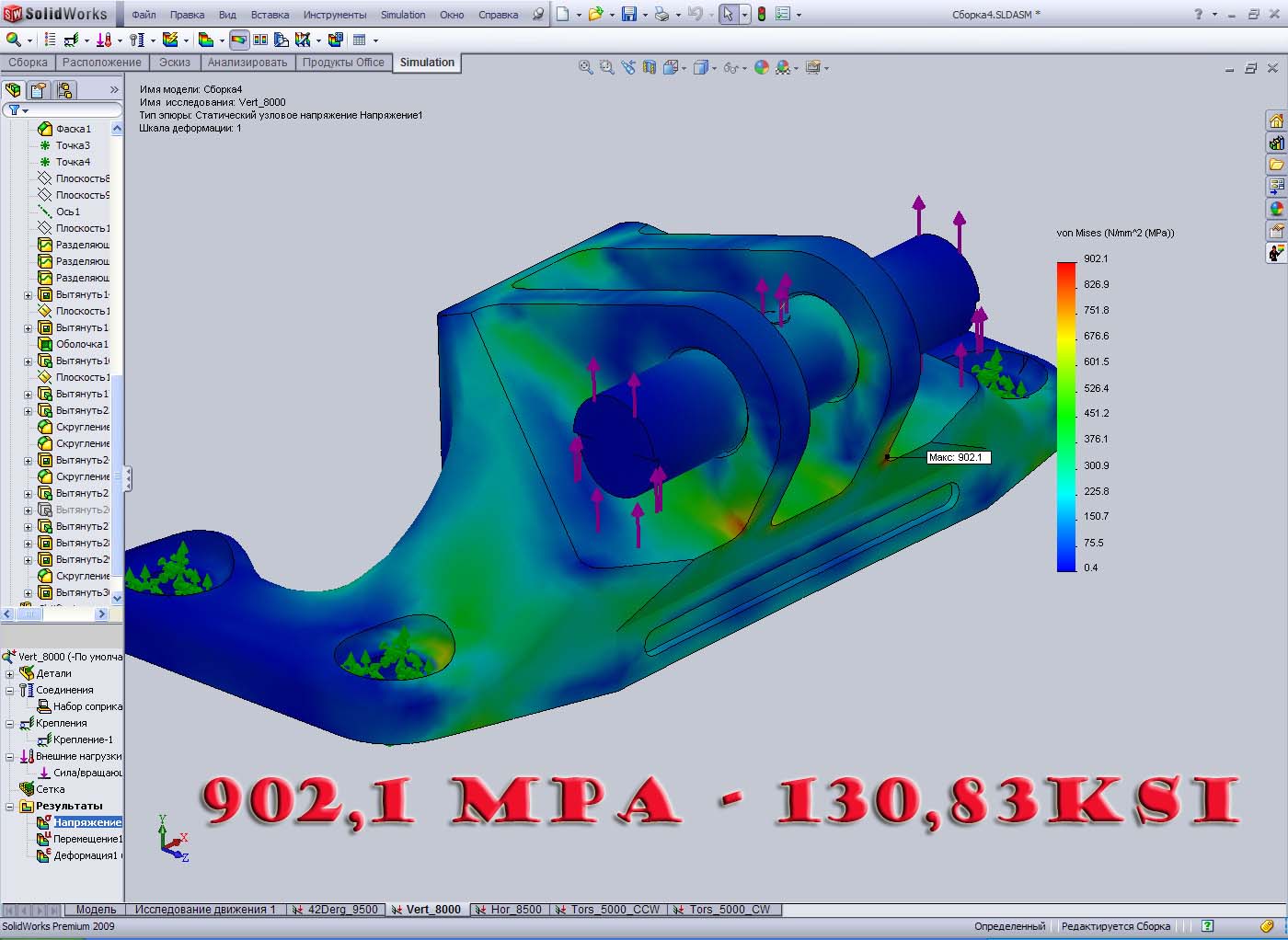Click the Edit Appearance color ball
The image size is (1288, 940).
pyautogui.click(x=762, y=67)
